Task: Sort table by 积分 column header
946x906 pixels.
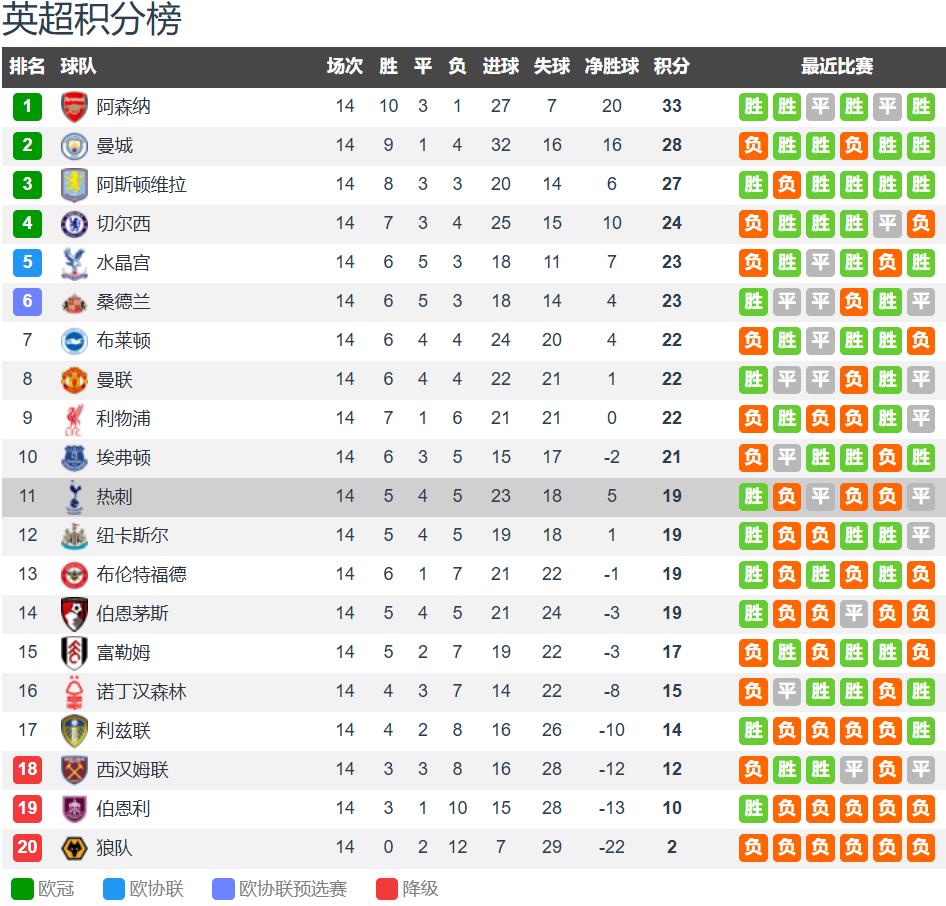Action: coord(671,66)
